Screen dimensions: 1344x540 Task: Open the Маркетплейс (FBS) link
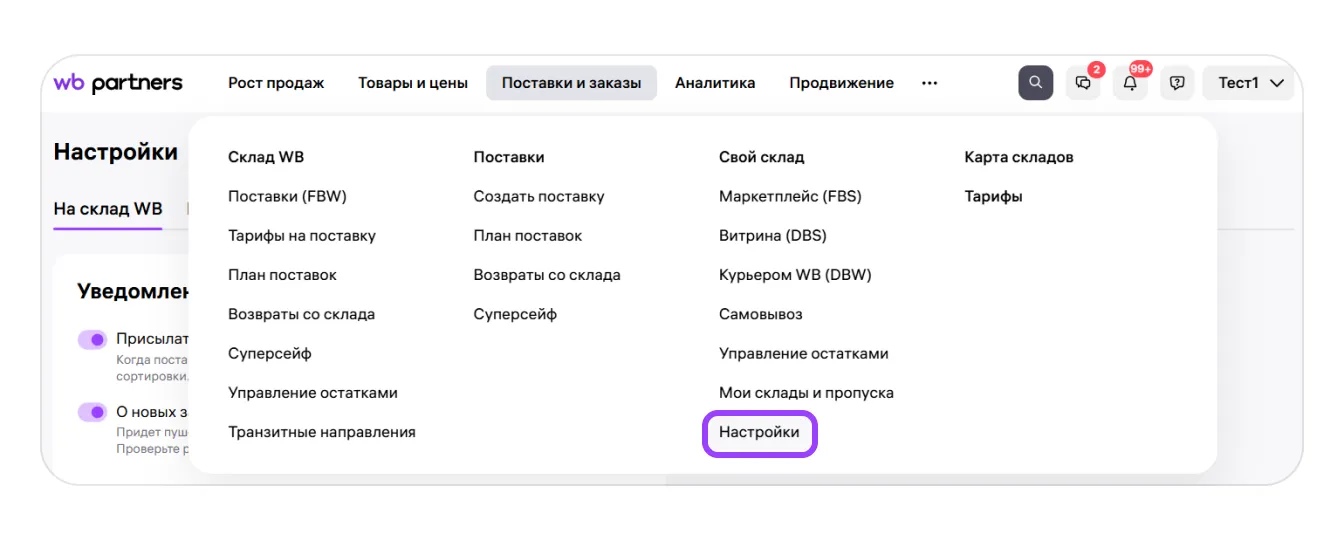click(x=789, y=197)
